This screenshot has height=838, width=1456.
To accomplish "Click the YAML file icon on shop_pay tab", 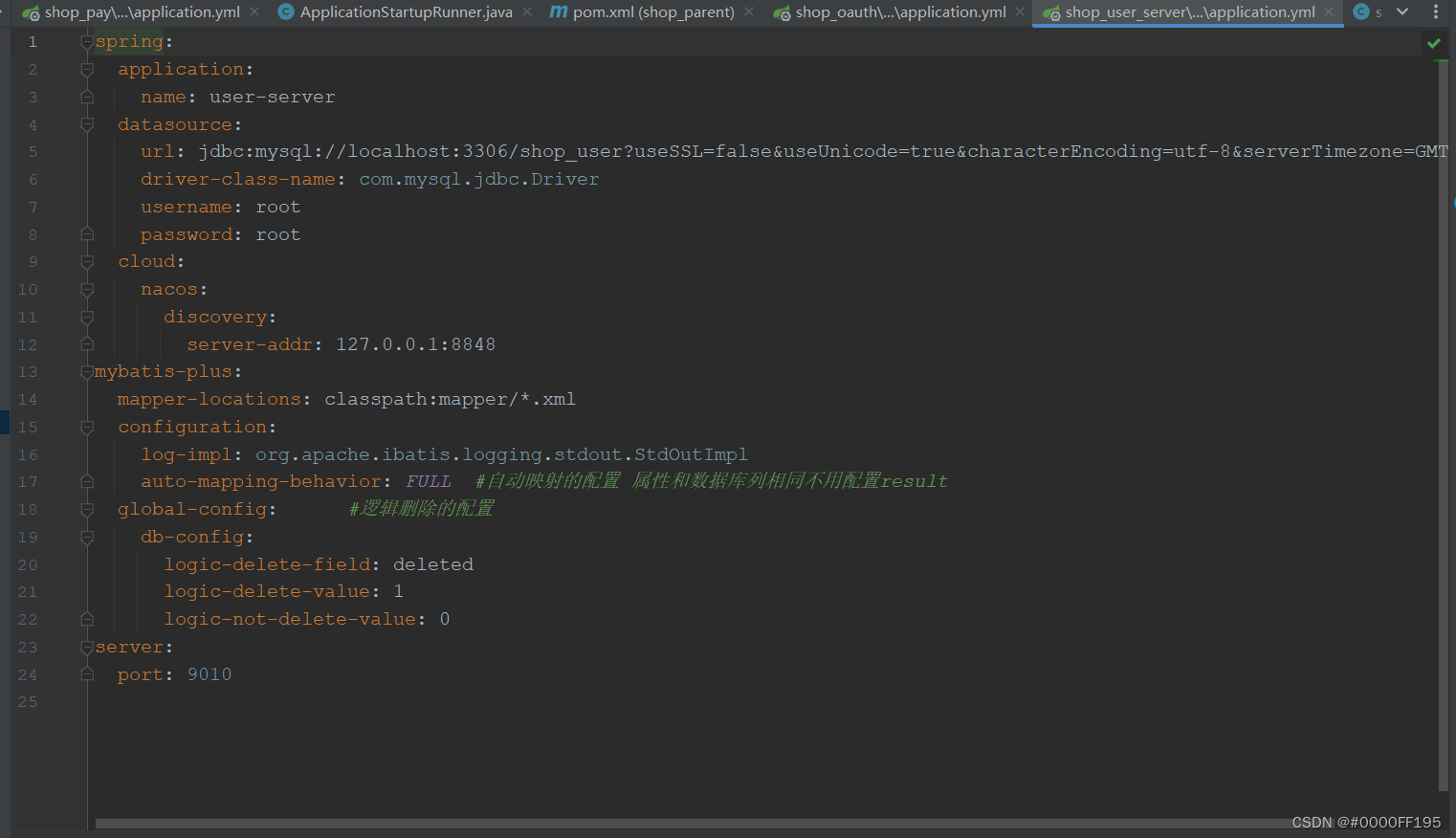I will [29, 12].
